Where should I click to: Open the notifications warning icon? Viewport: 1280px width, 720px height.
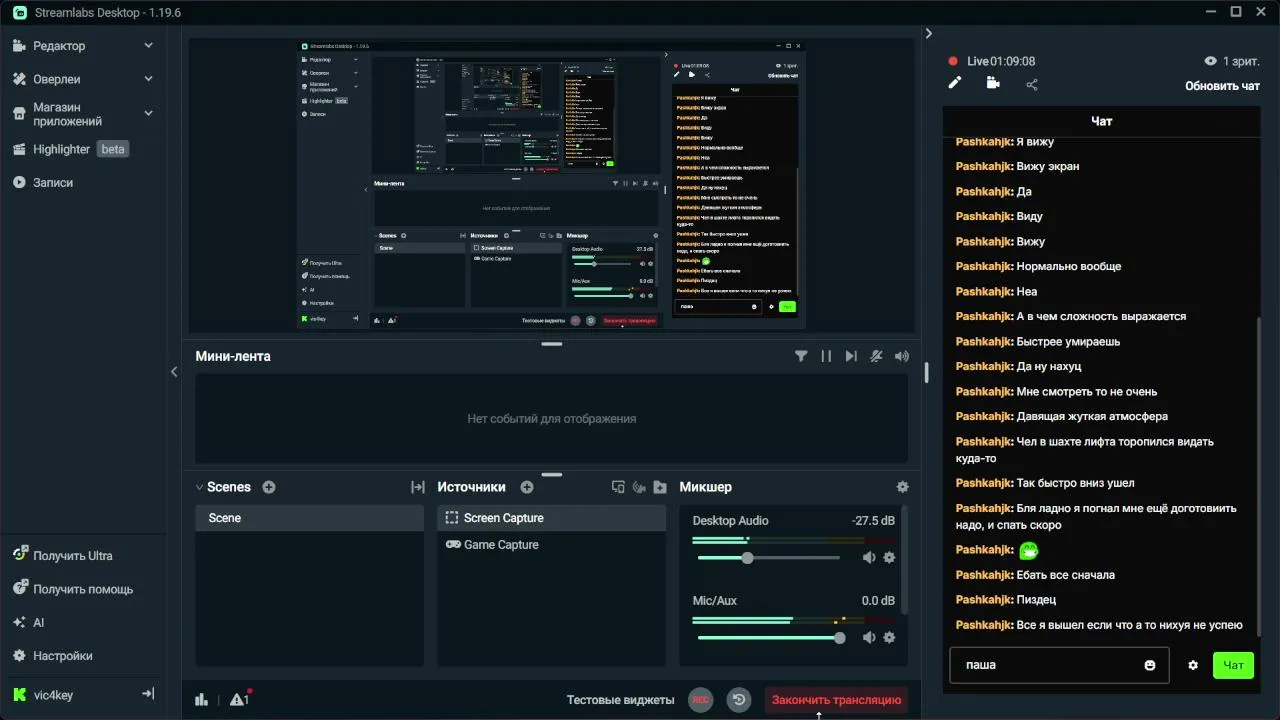point(239,699)
